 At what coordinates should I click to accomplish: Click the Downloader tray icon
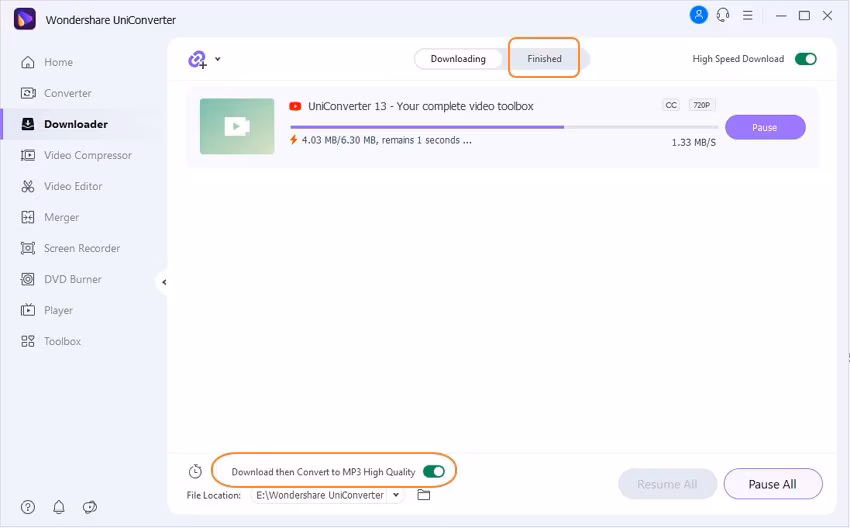(28, 124)
